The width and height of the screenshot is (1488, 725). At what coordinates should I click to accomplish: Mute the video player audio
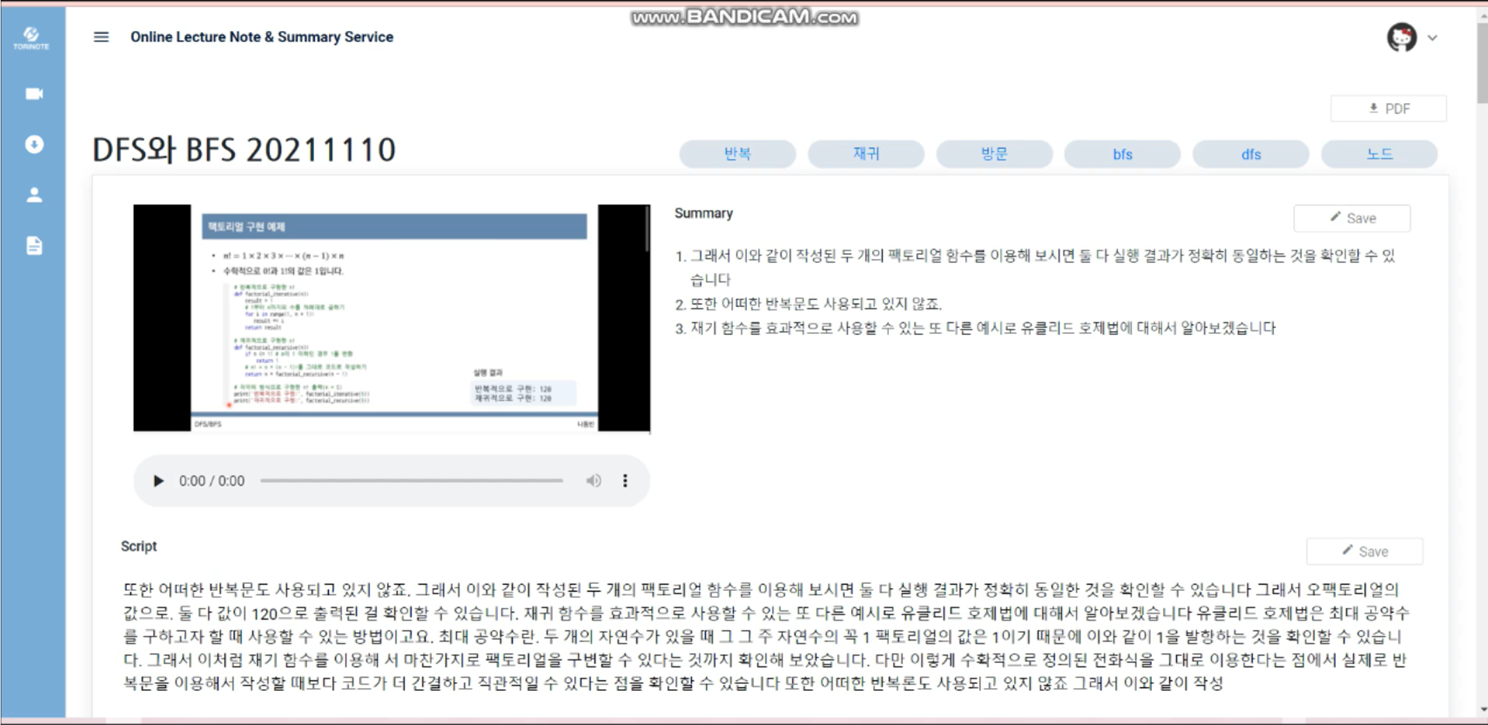[x=593, y=481]
